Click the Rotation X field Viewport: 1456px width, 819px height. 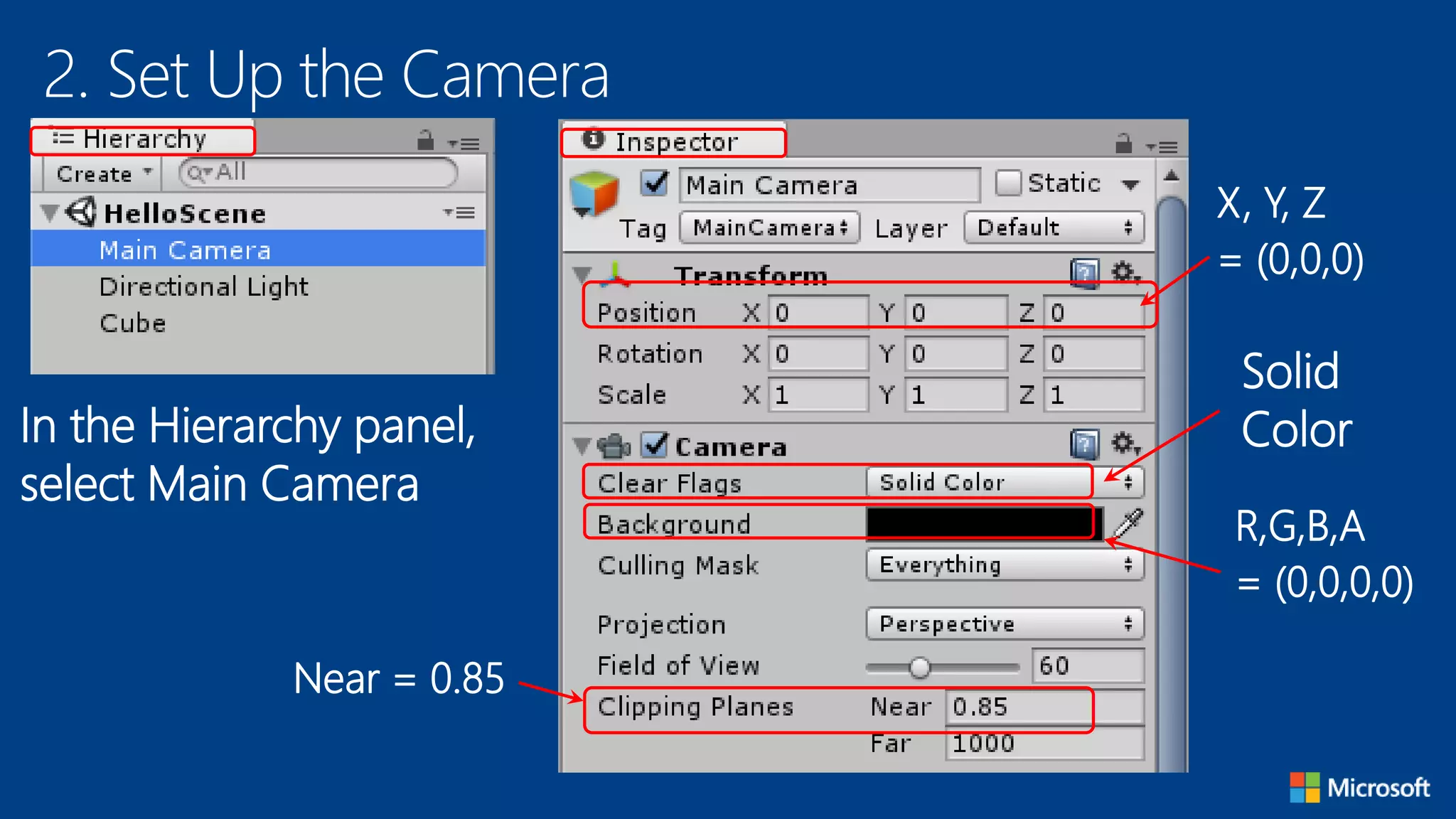(818, 353)
